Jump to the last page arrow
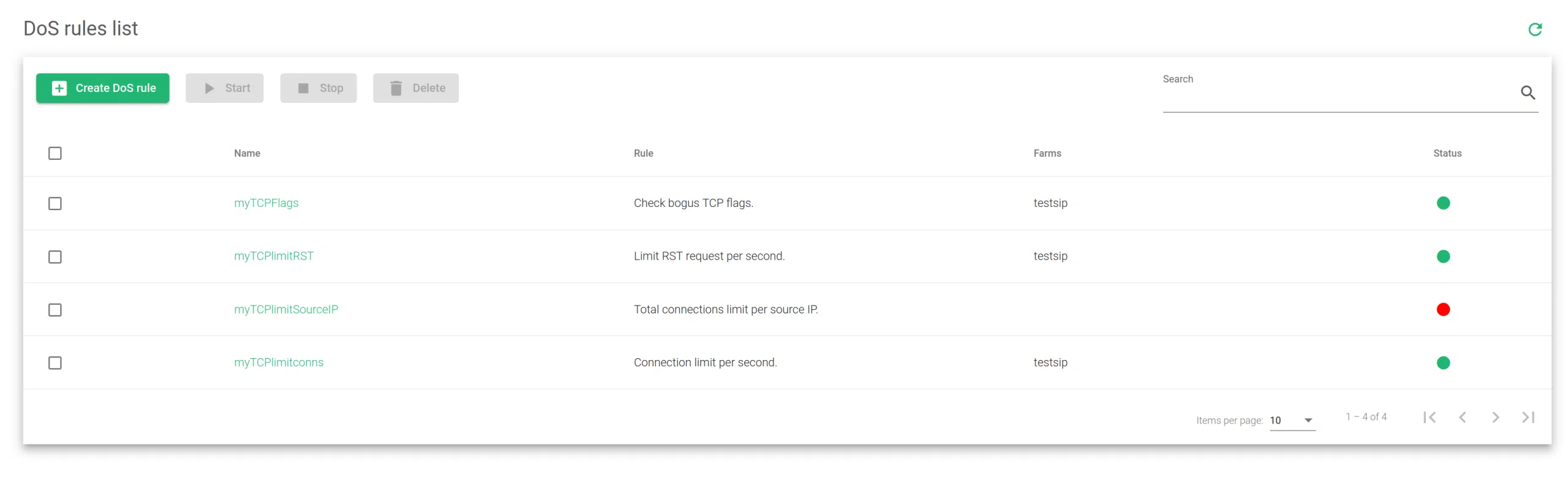Screen dimensions: 1568x480 [1528, 418]
